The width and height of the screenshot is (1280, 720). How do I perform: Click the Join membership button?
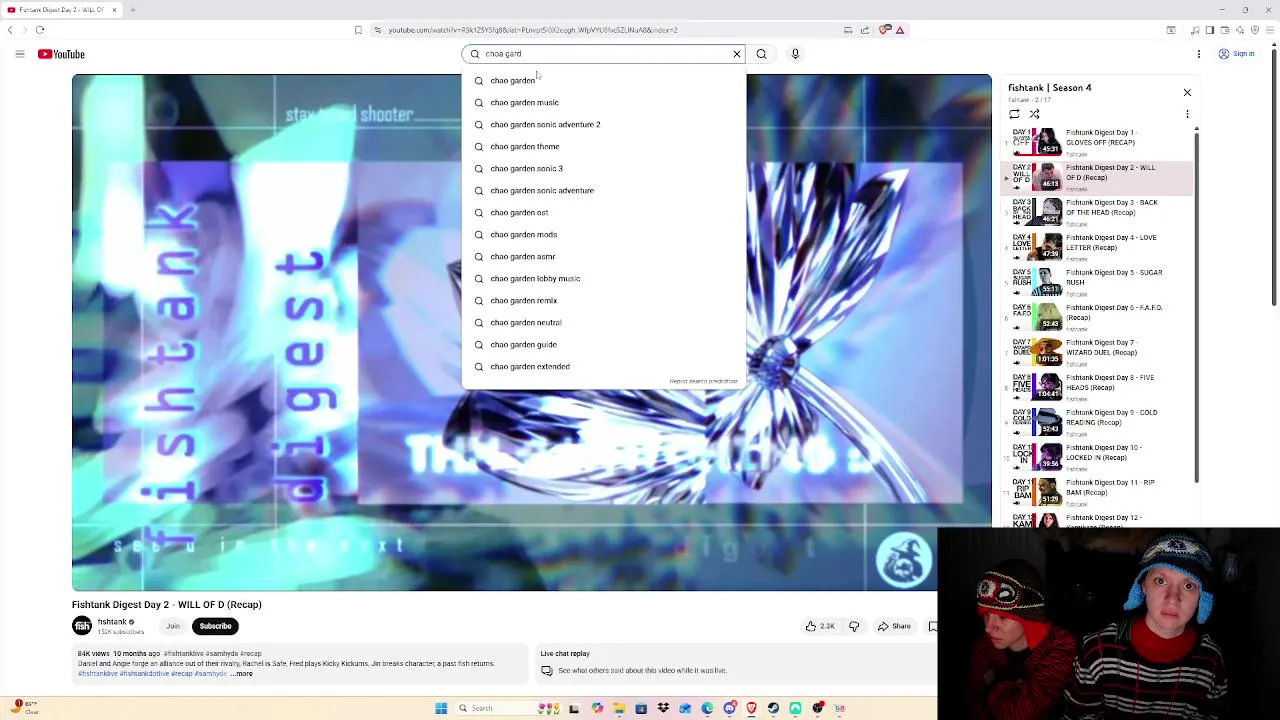click(173, 626)
